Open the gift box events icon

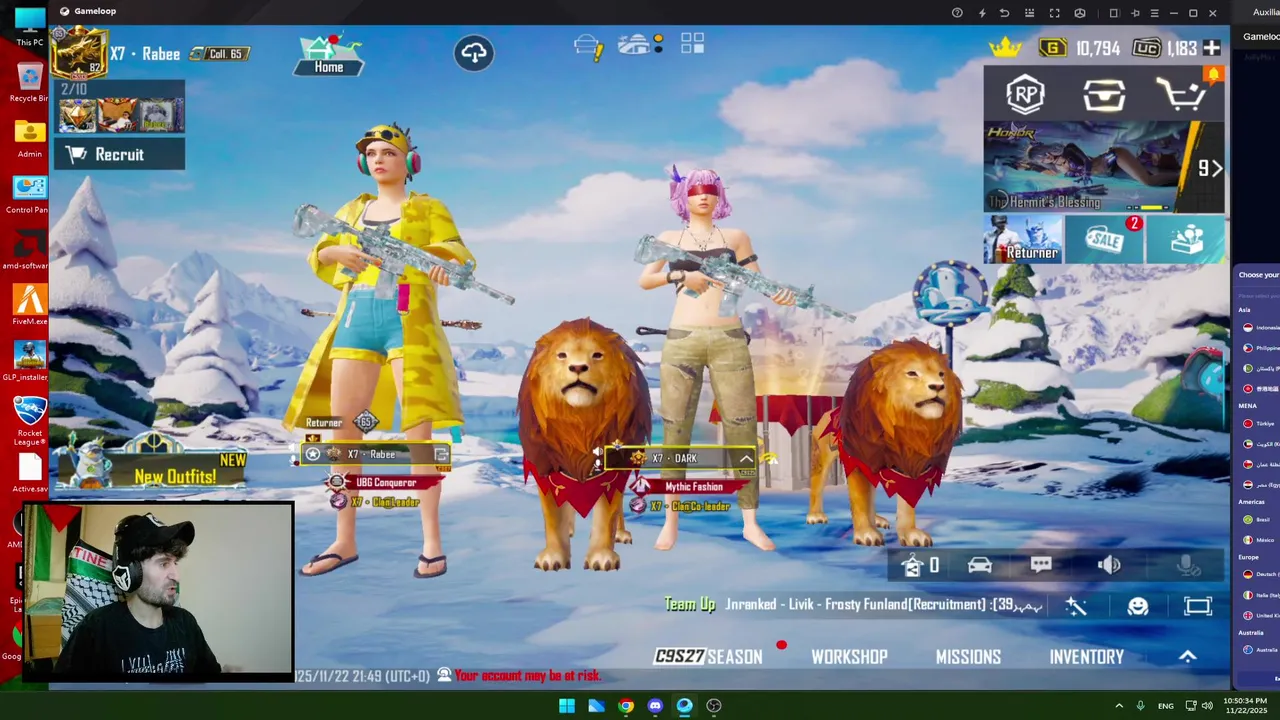[1186, 240]
